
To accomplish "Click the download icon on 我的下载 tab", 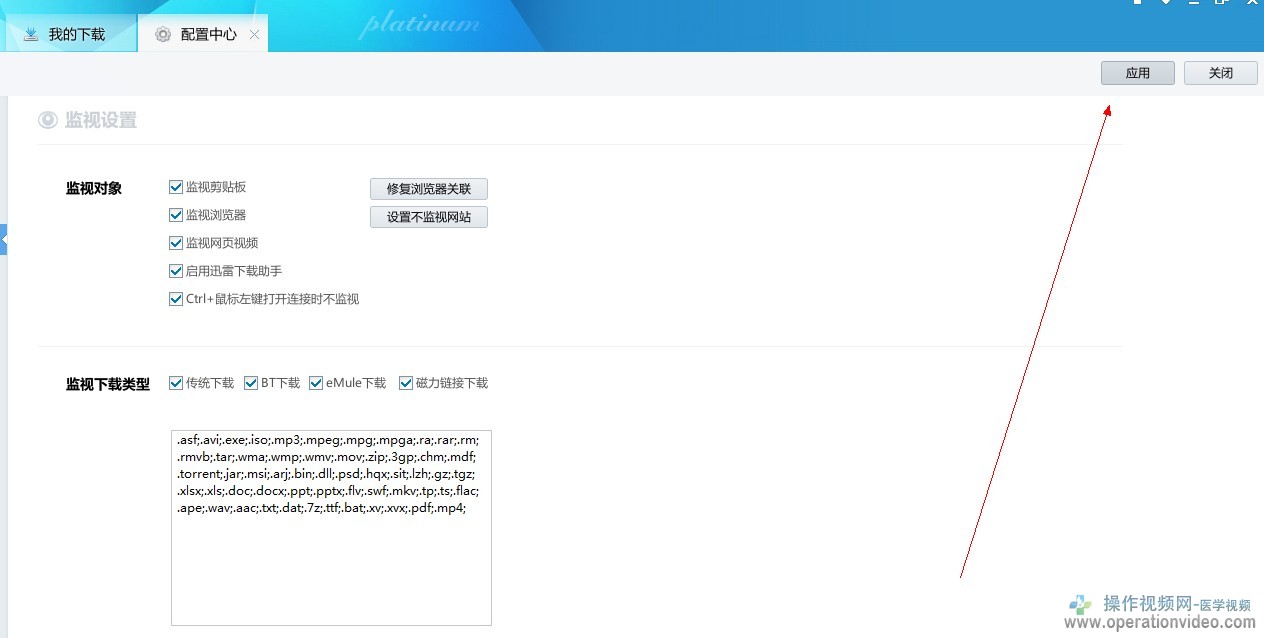I will 32,34.
